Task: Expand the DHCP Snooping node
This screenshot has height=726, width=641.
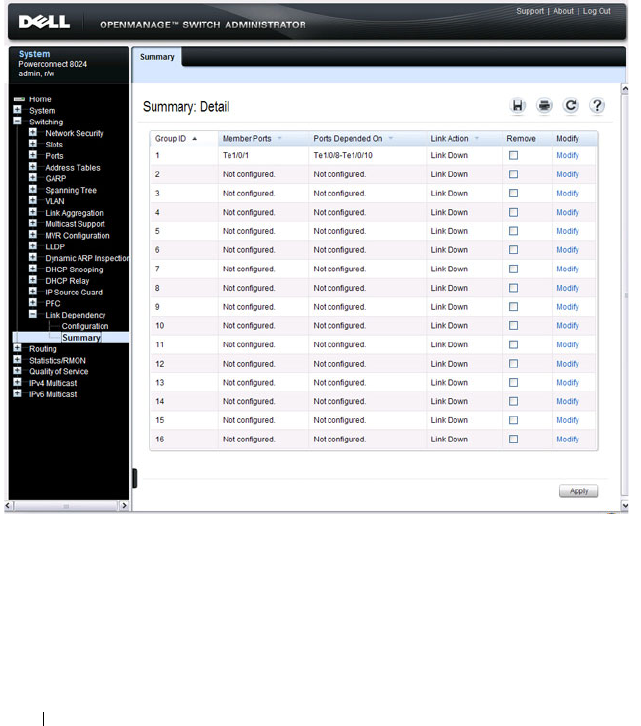Action: pyautogui.click(x=32, y=268)
